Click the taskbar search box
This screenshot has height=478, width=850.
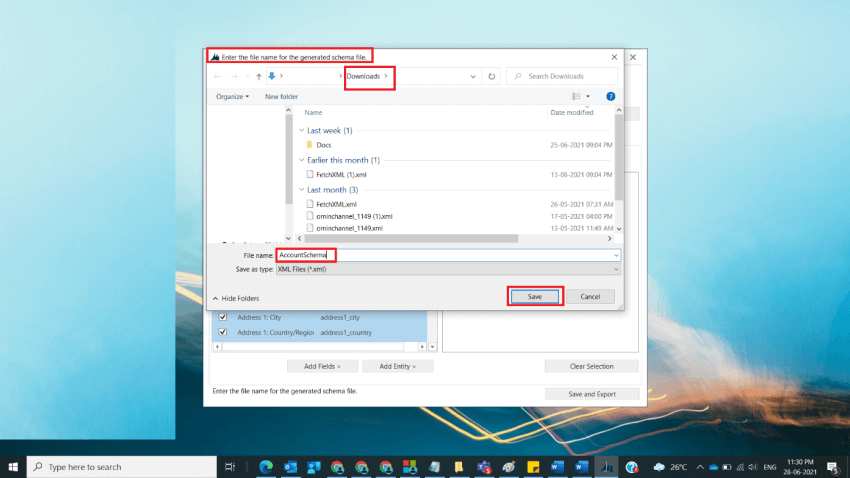pos(121,467)
